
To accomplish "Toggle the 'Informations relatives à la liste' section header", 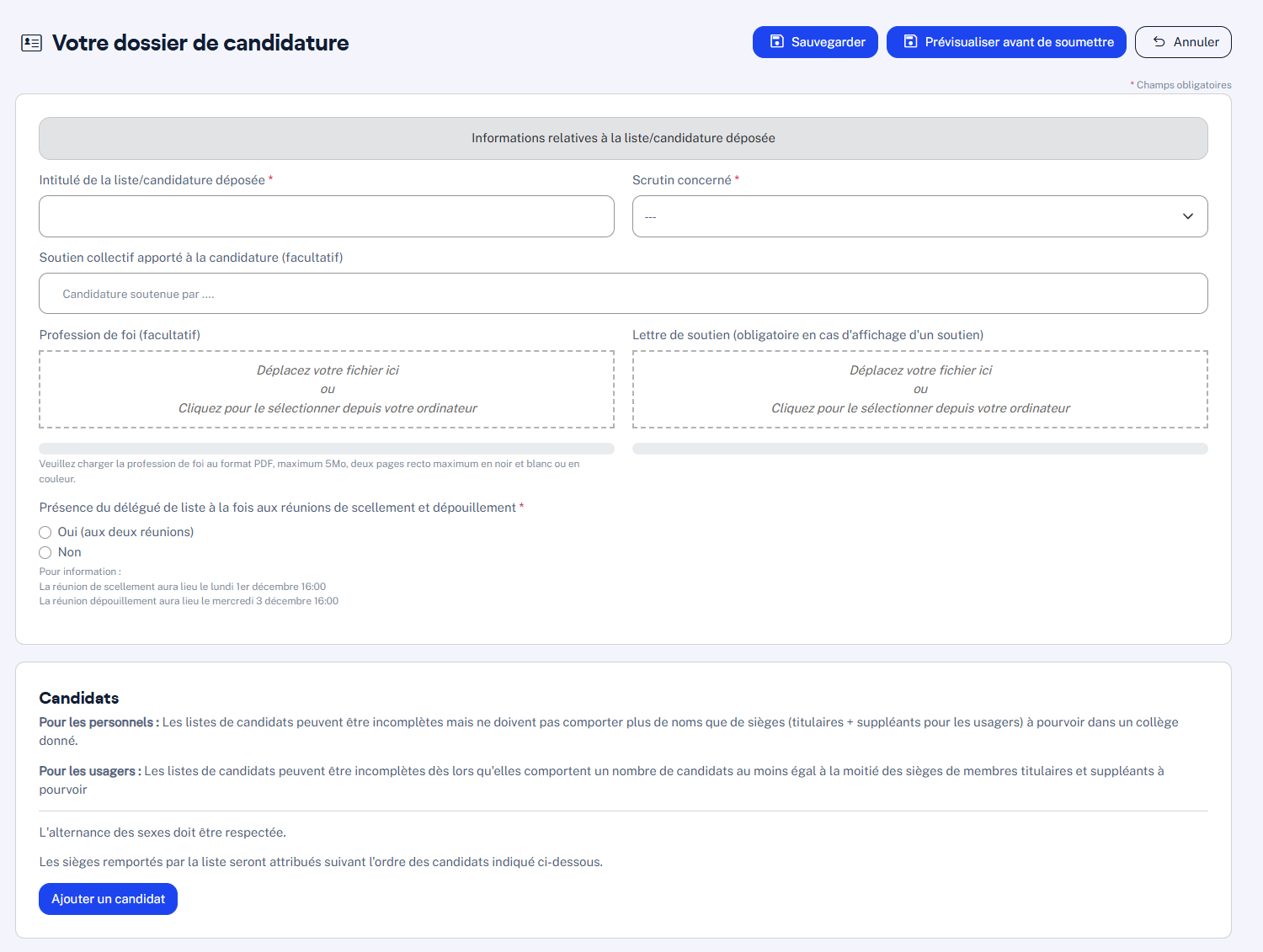I will (623, 138).
